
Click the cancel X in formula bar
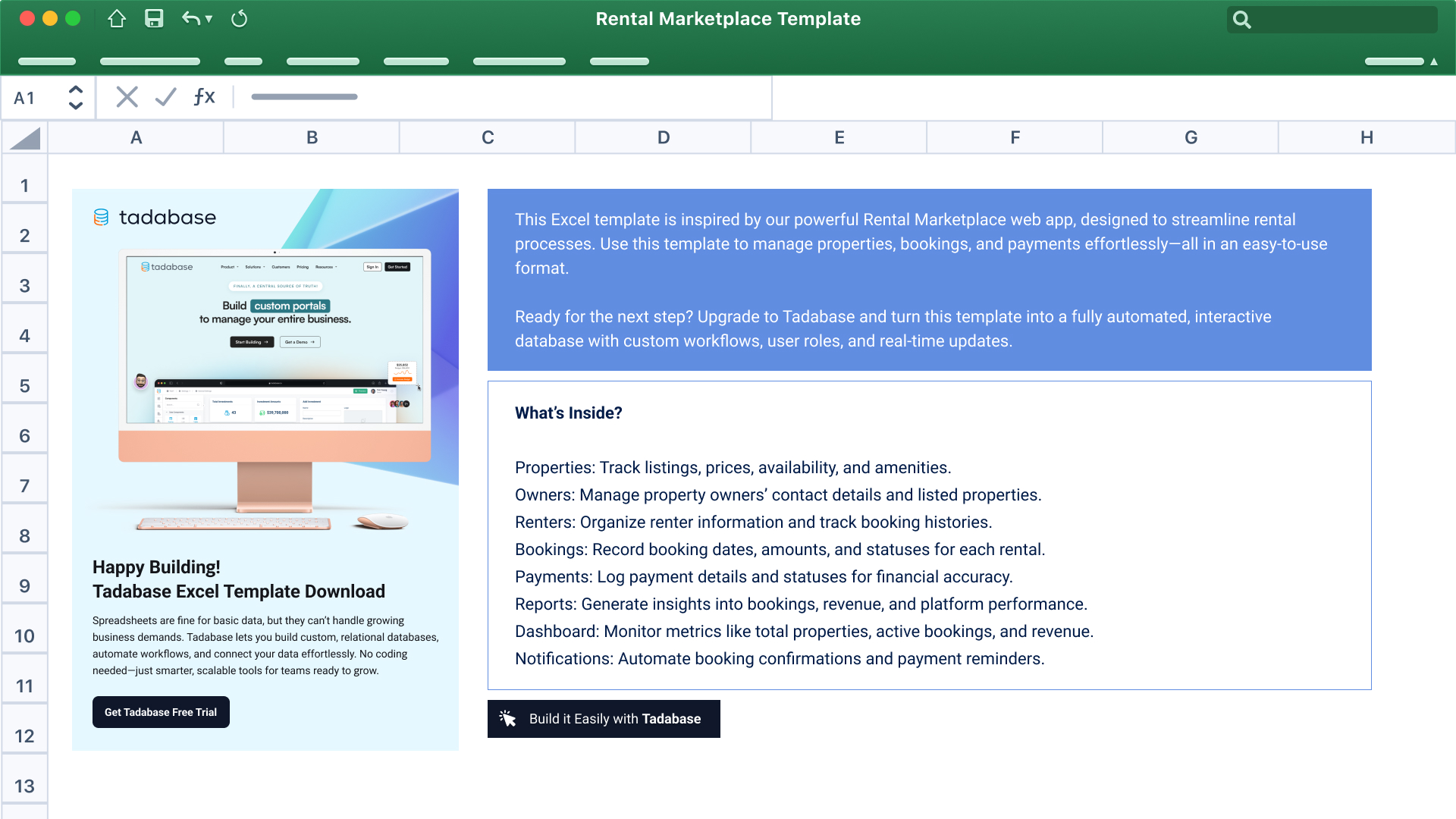[x=127, y=97]
